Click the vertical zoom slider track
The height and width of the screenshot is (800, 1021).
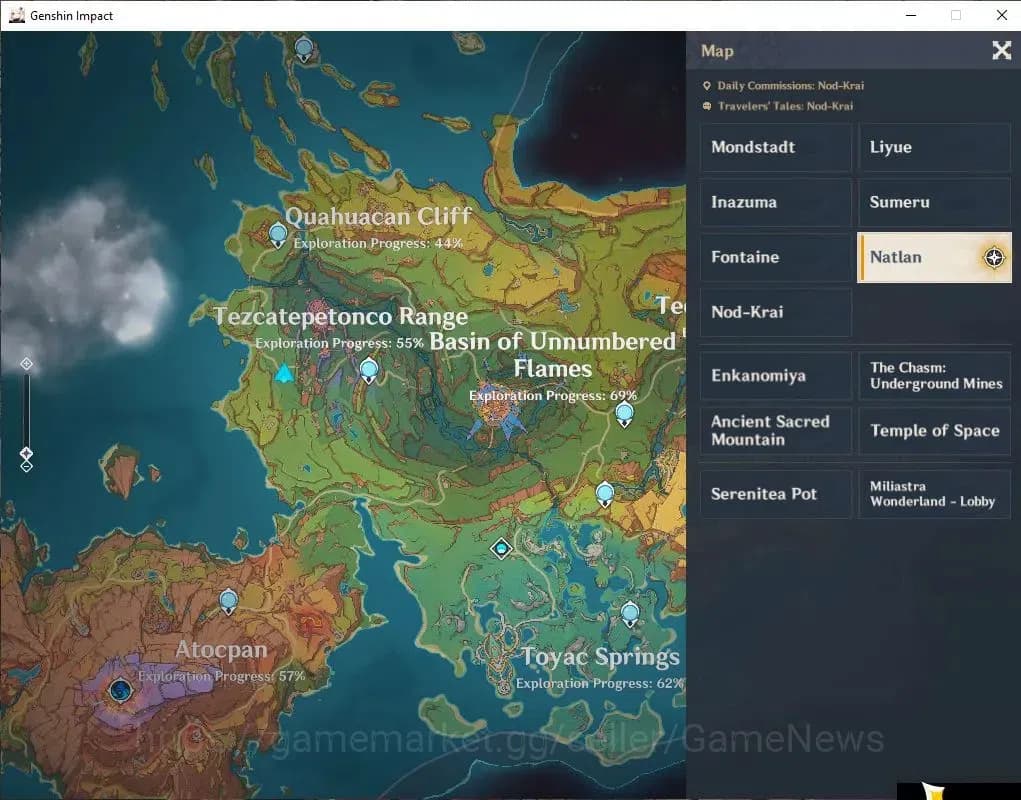[x=27, y=410]
